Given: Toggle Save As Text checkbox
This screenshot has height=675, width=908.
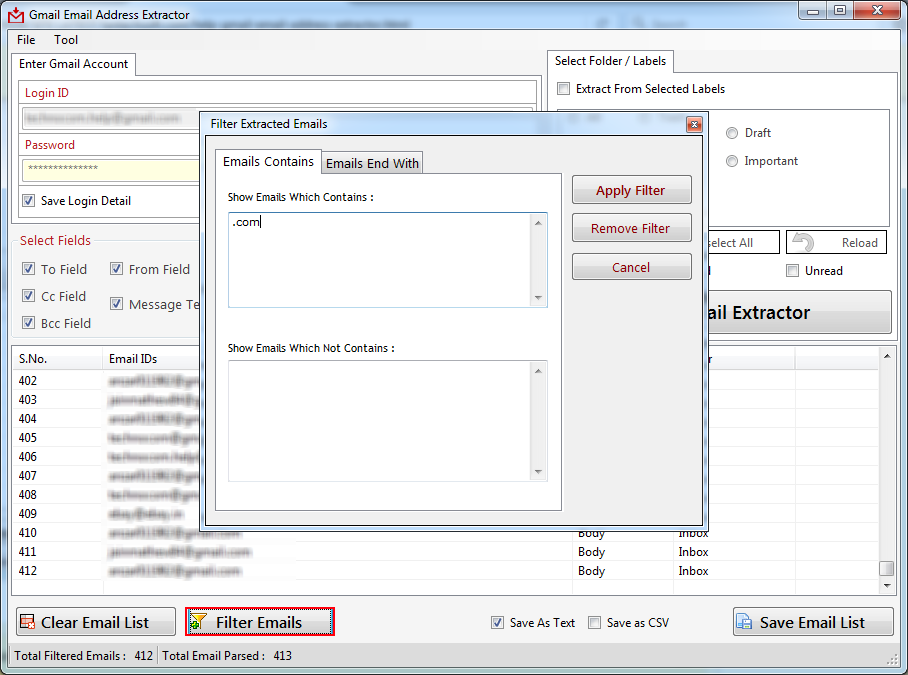Looking at the screenshot, I should coord(497,623).
